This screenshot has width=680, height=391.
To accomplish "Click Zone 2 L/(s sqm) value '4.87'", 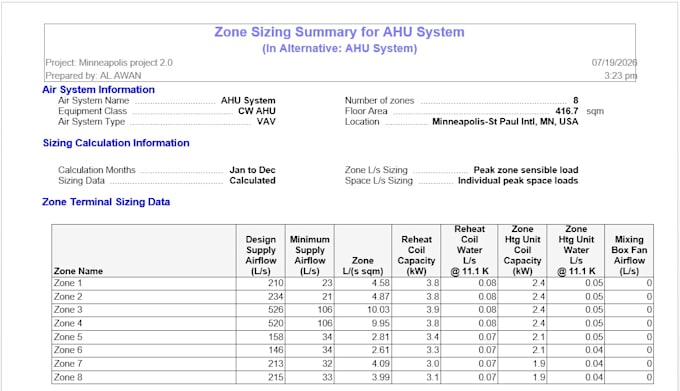I will [381, 297].
